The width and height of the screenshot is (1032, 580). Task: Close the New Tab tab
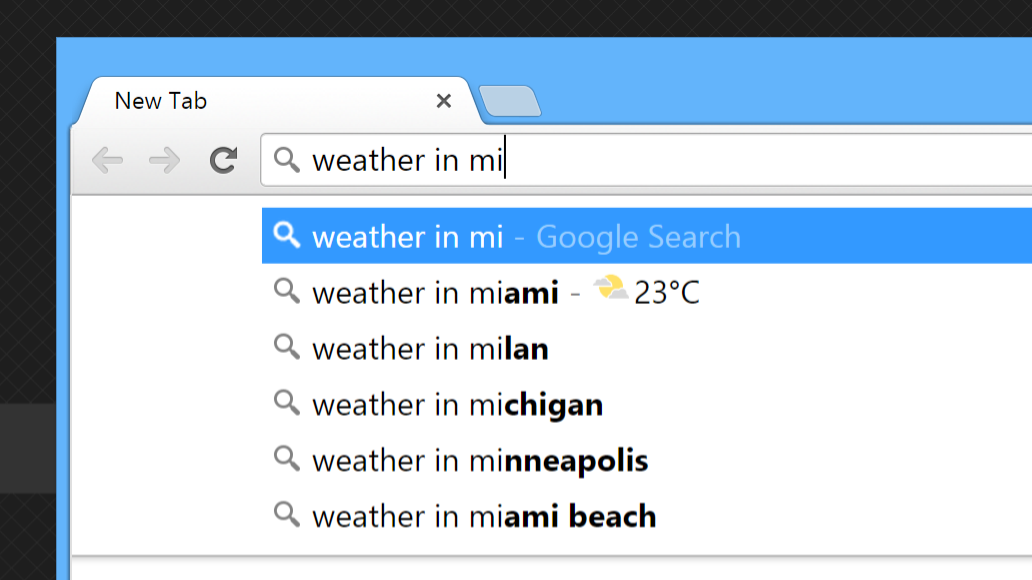pos(444,101)
